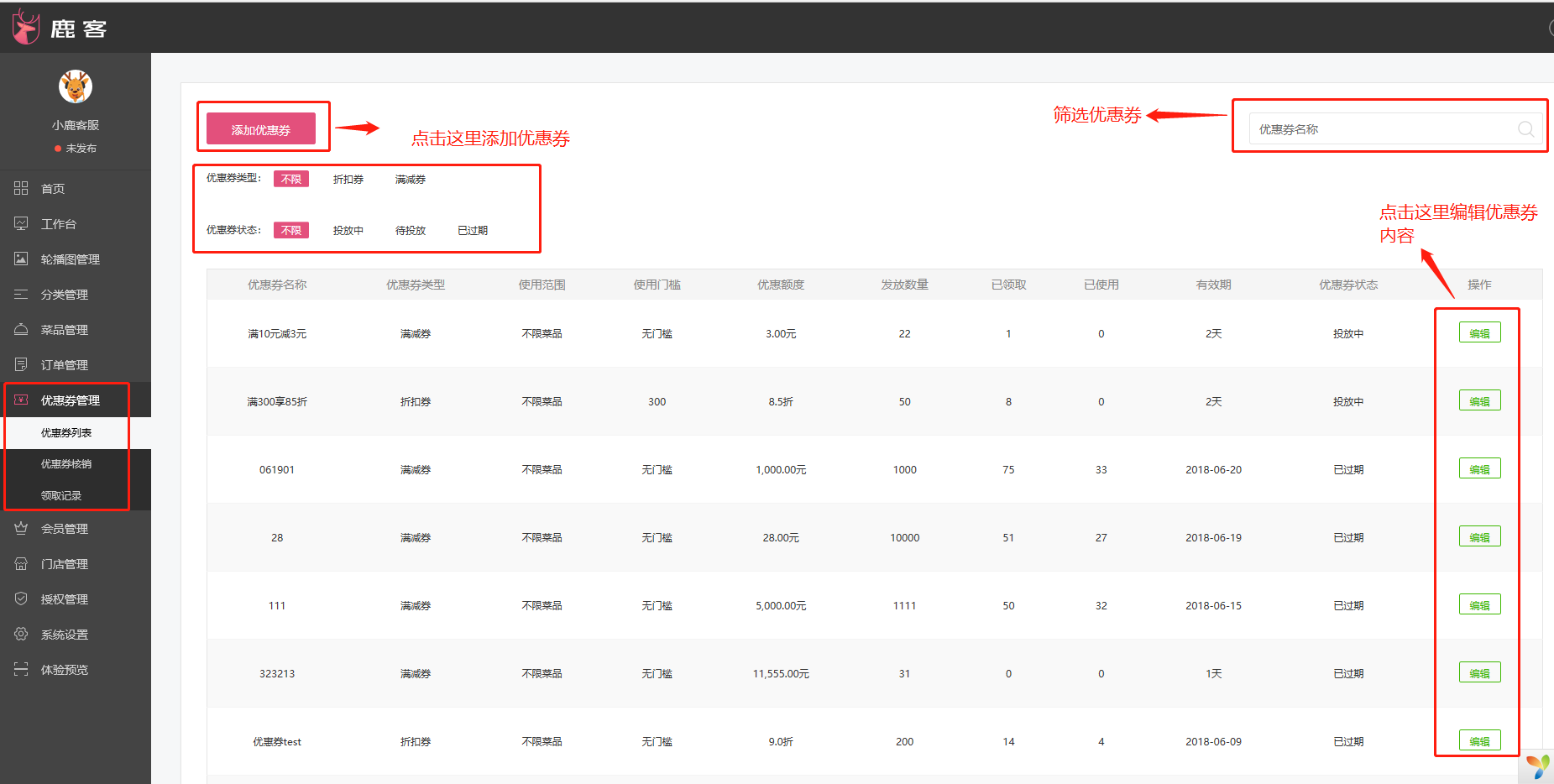Edit the 061901 coupon
1554x784 pixels.
pyautogui.click(x=1479, y=469)
